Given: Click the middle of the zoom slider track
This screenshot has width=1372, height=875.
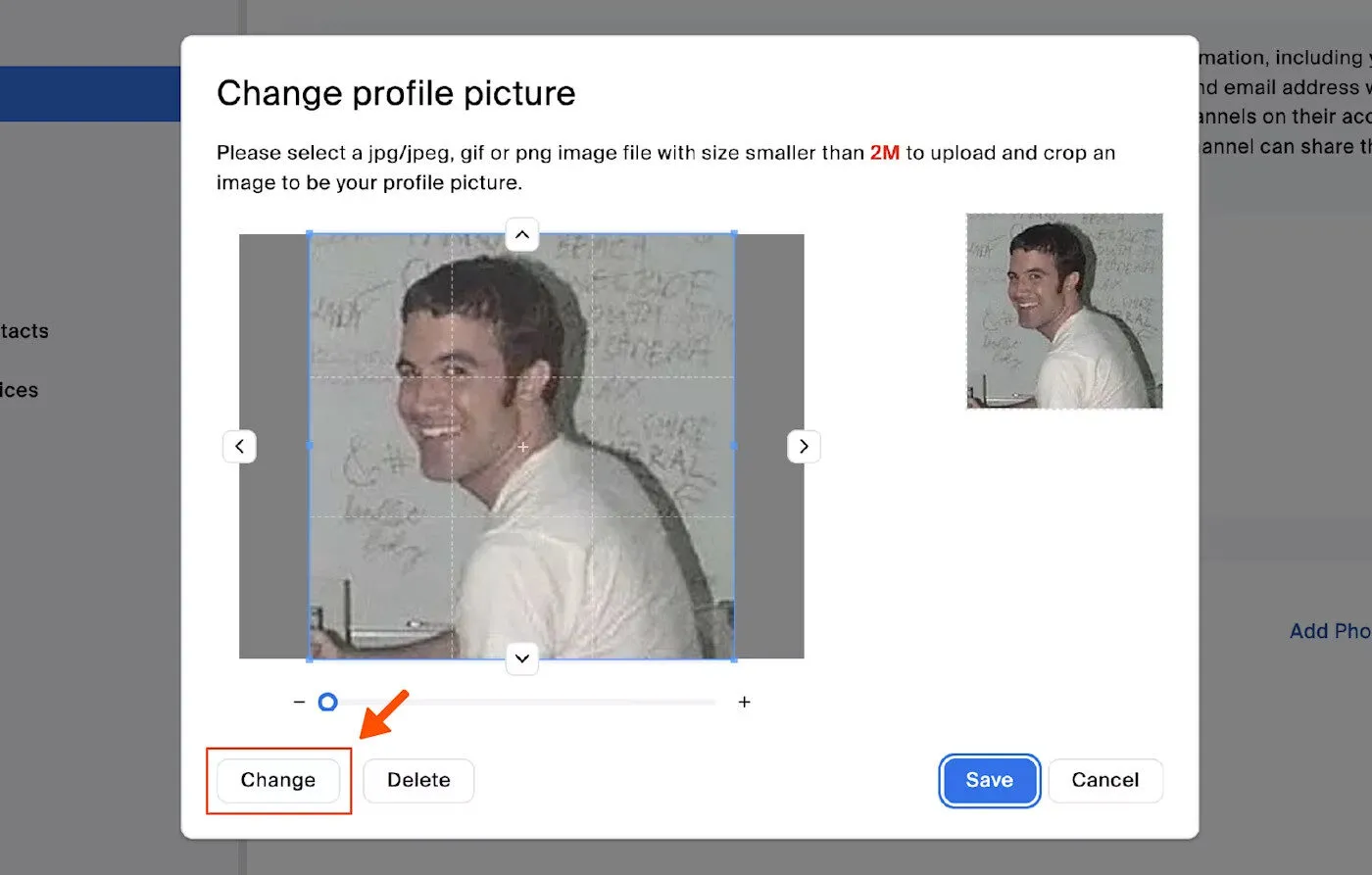Looking at the screenshot, I should 521,702.
